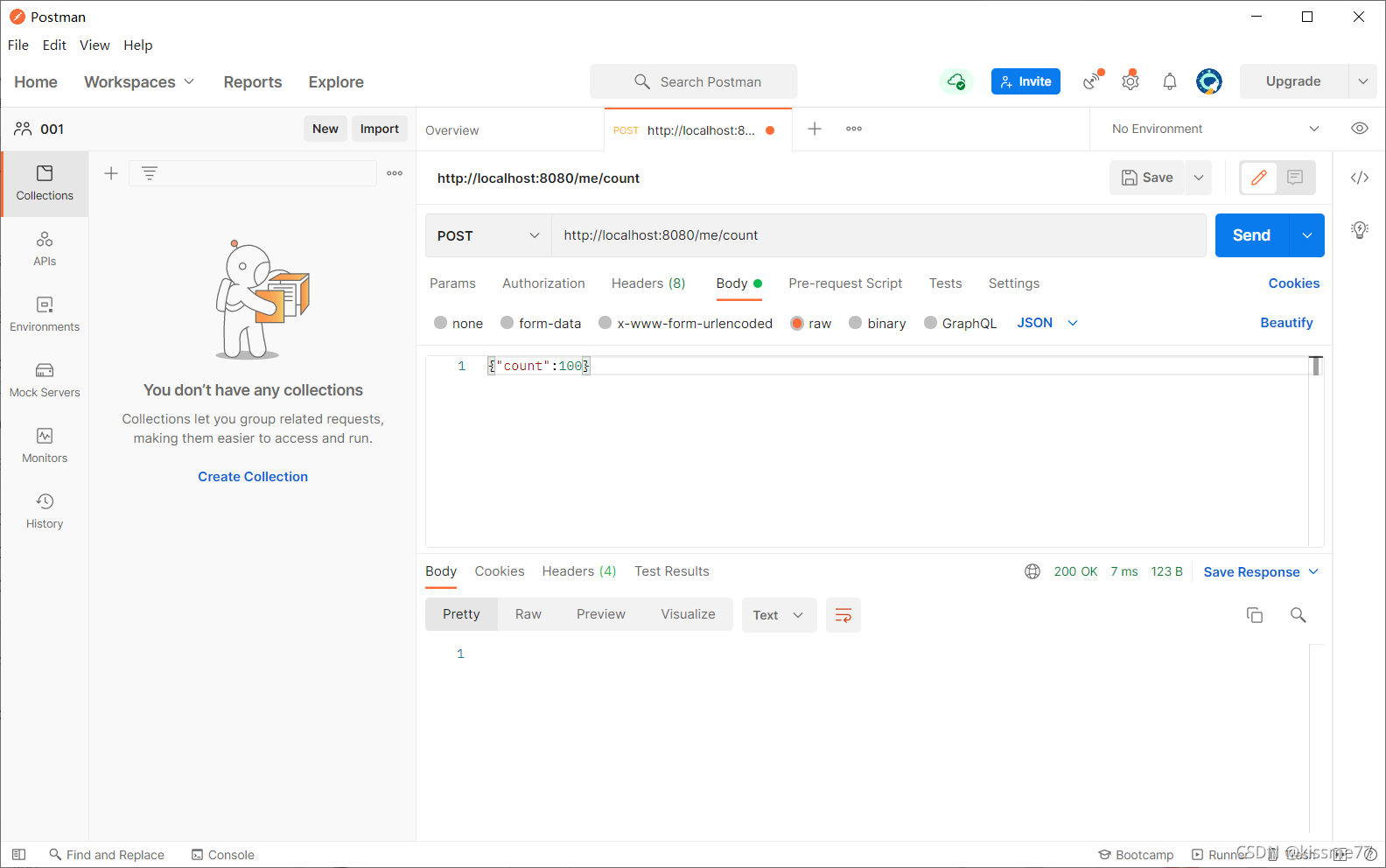Viewport: 1386px width, 868px height.
Task: Open the request Tests tab
Action: pos(945,283)
